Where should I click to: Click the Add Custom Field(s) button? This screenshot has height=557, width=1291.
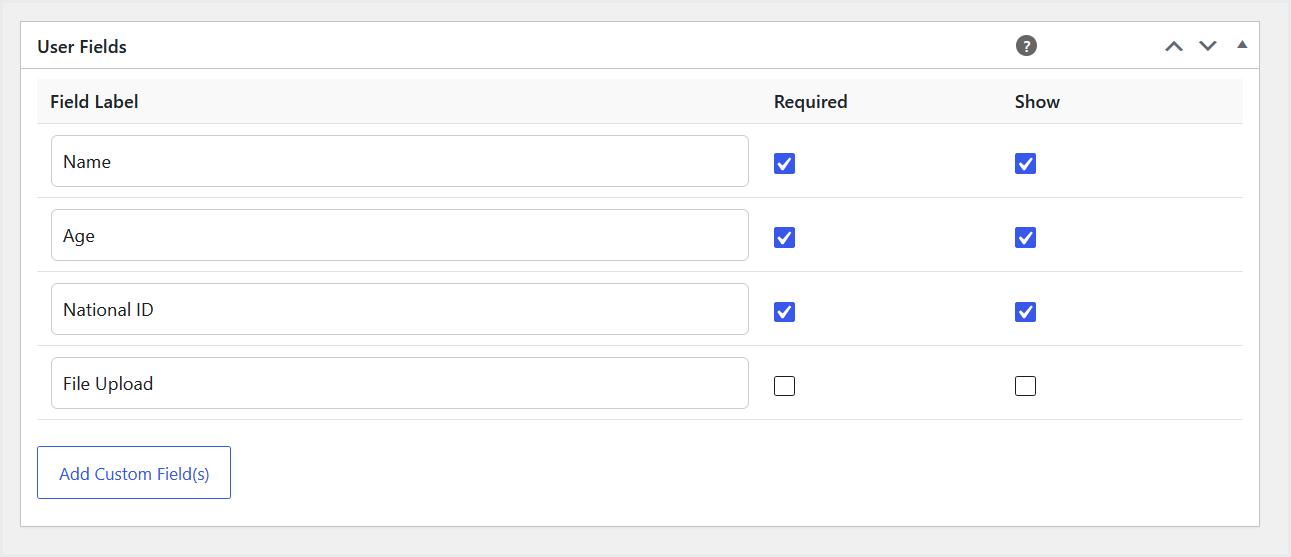[x=134, y=473]
